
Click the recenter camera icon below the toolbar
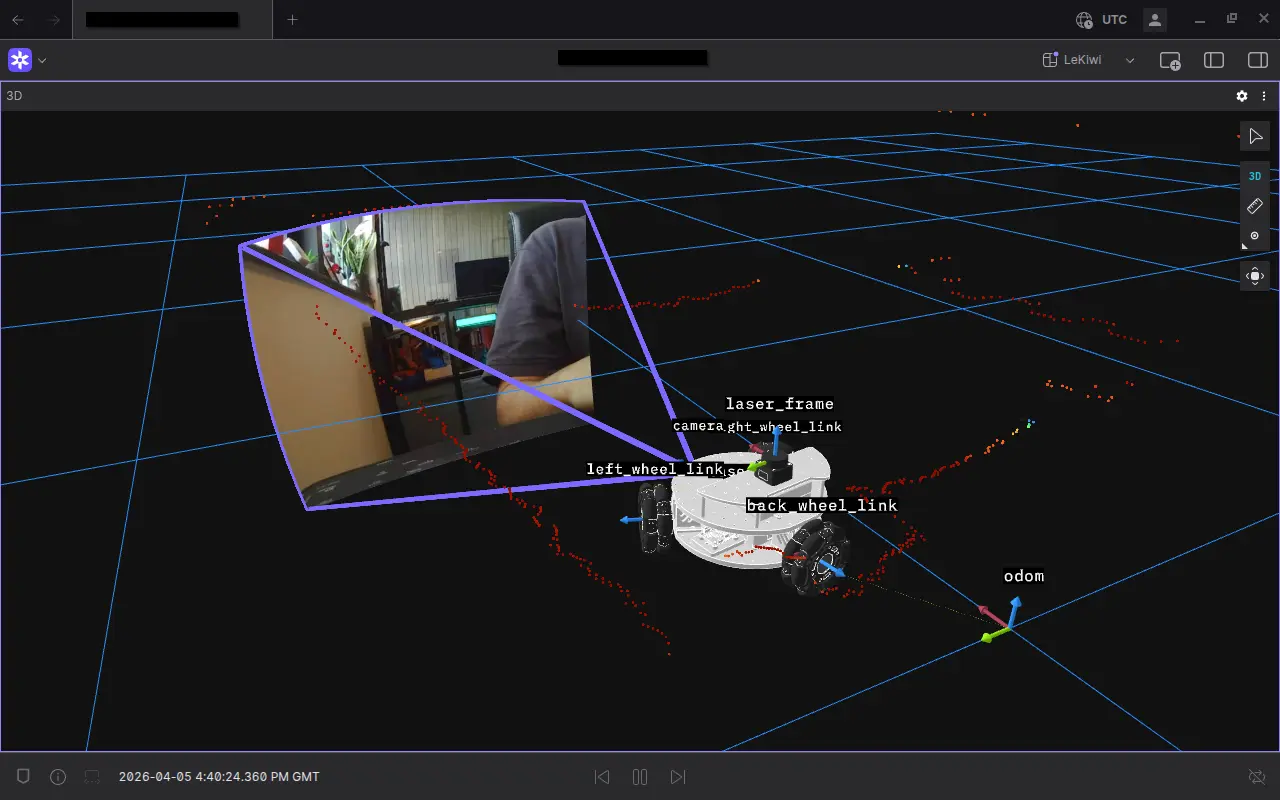click(x=1255, y=276)
